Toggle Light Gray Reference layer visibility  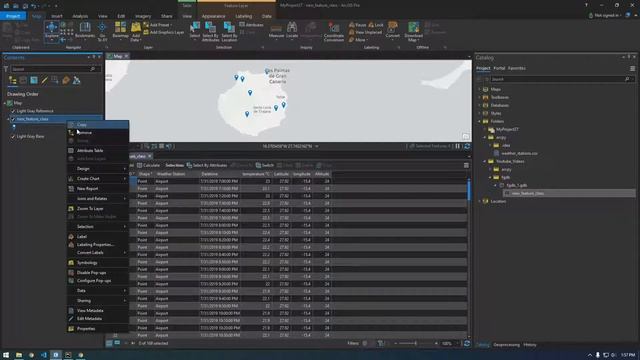(x=13, y=111)
